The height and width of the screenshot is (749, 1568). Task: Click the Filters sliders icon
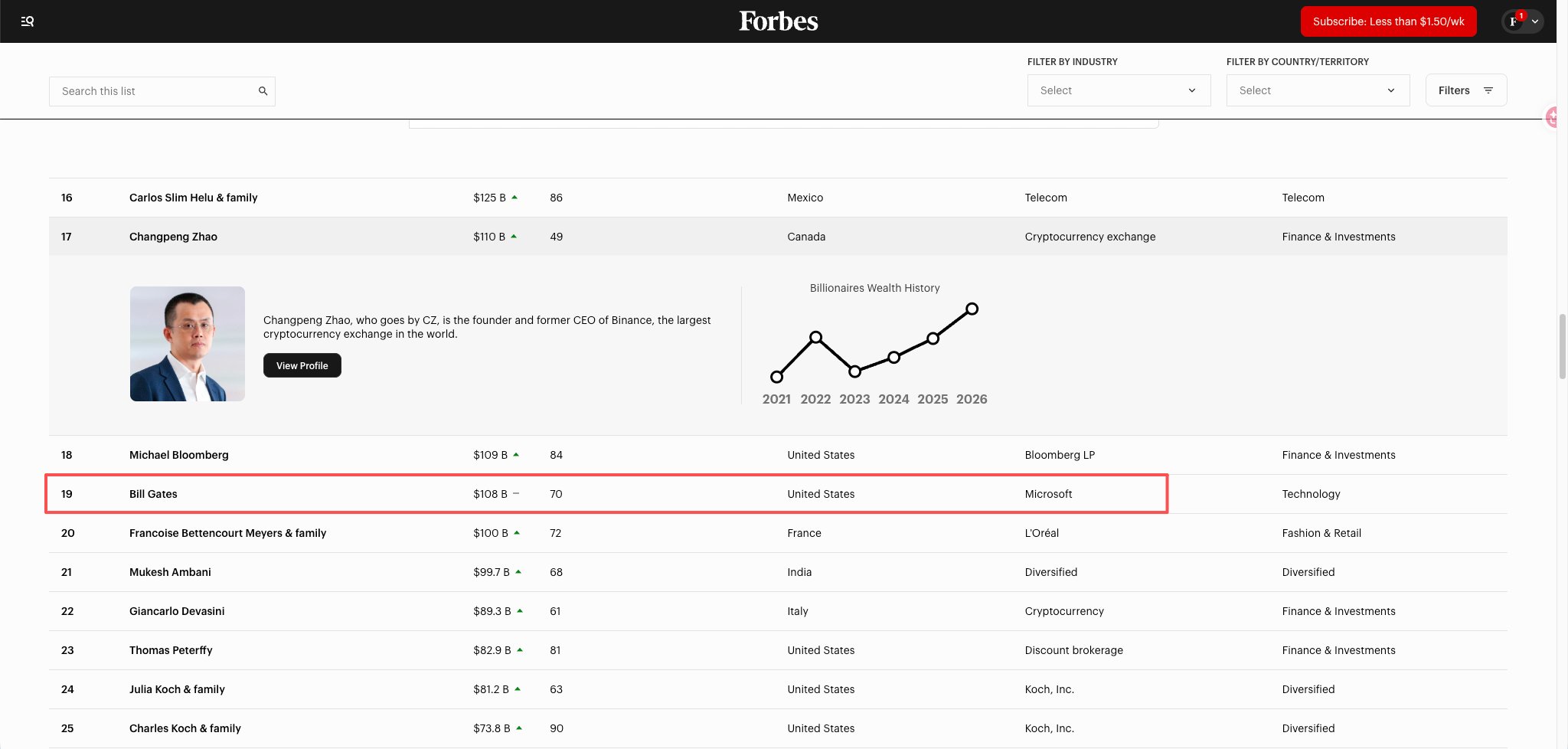(x=1488, y=90)
